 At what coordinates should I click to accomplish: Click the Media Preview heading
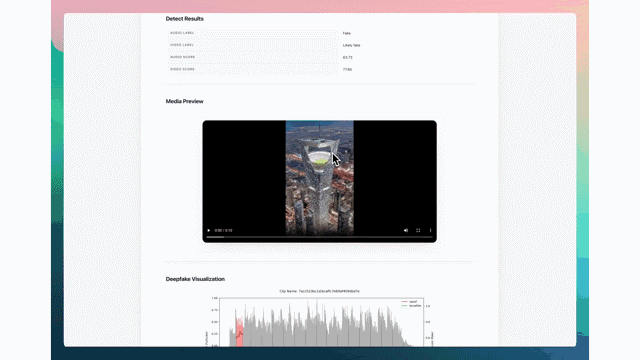[184, 101]
